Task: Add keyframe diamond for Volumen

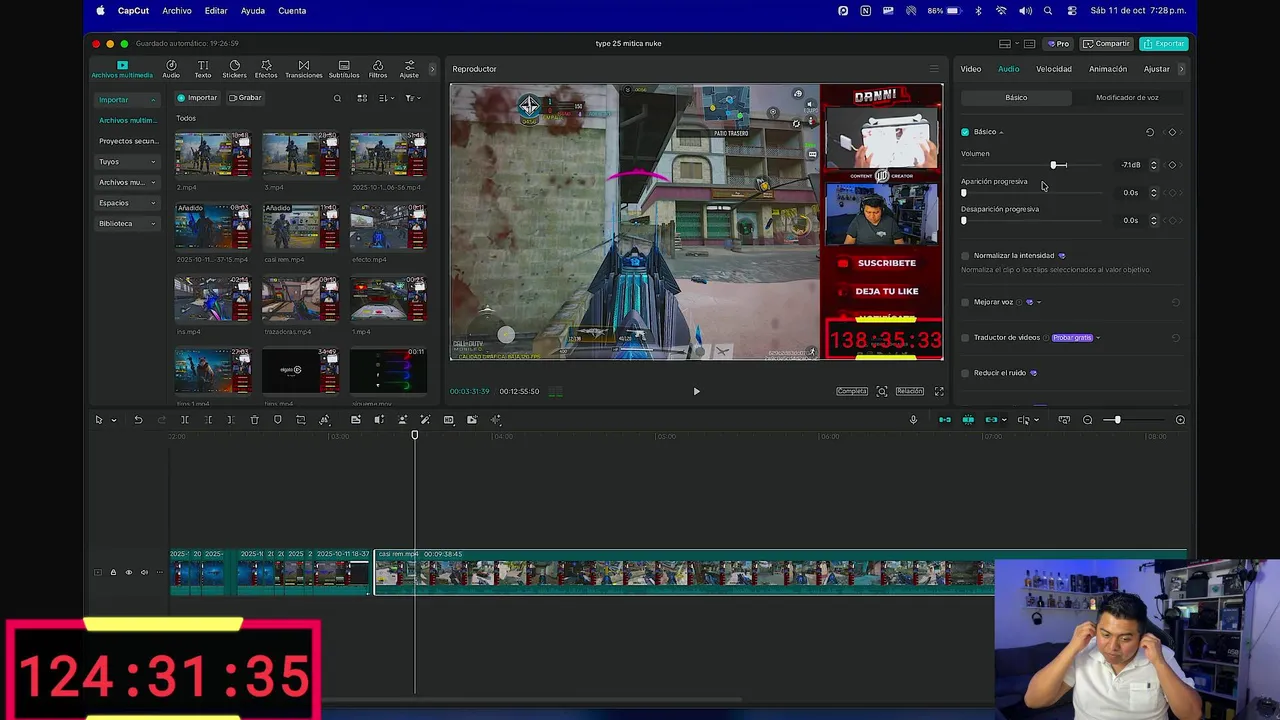Action: 1172,165
